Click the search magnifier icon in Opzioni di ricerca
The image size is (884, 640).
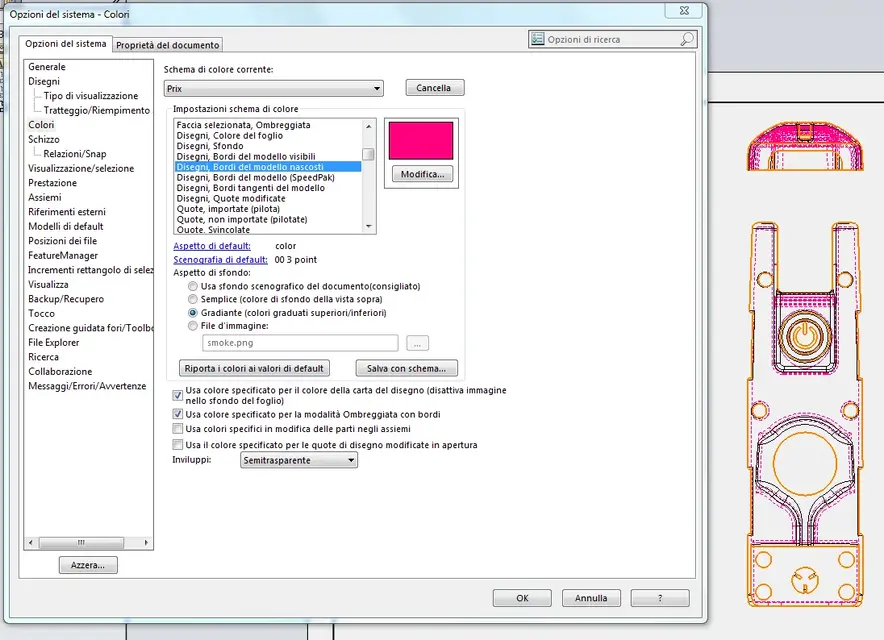(x=687, y=39)
